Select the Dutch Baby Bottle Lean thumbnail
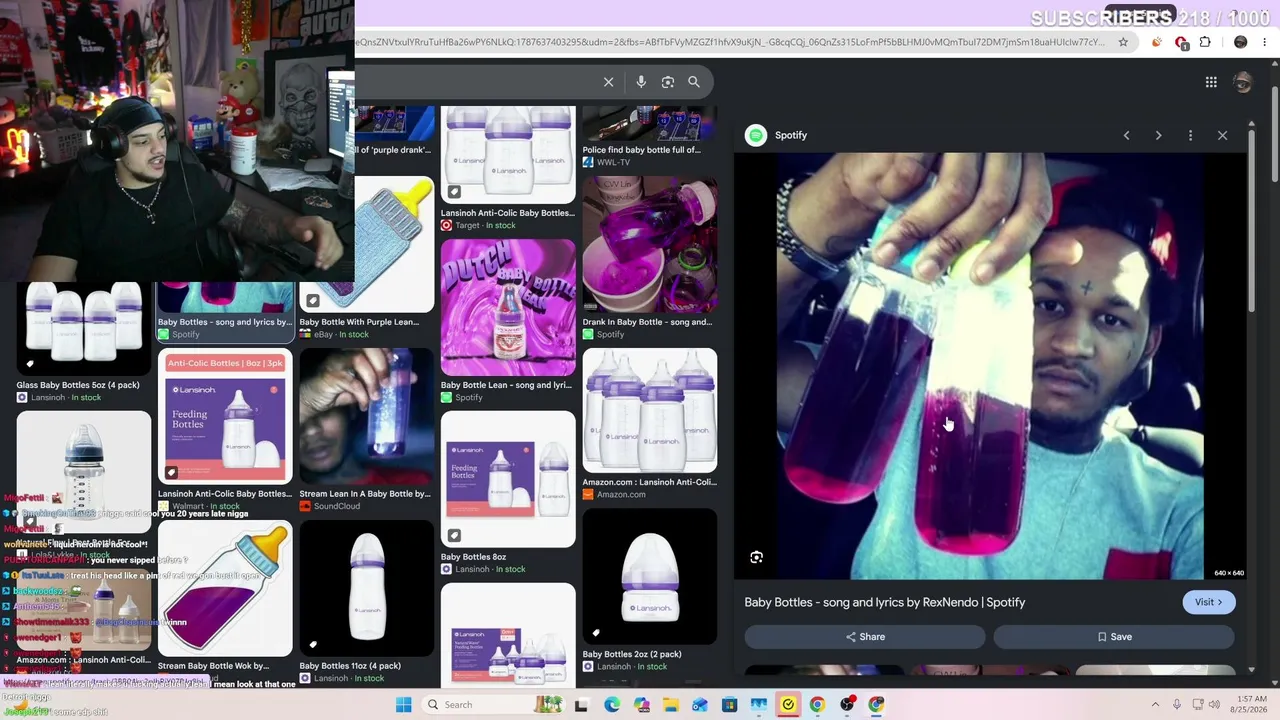The image size is (1280, 720). (x=508, y=307)
